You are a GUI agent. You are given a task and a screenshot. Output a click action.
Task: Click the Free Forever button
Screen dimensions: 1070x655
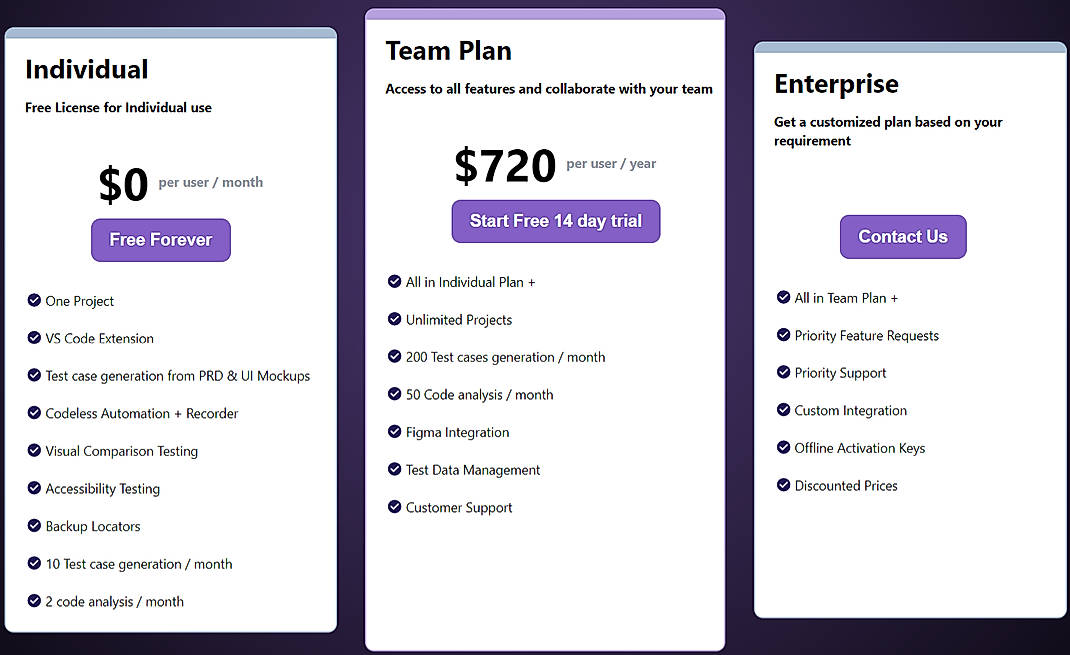[x=160, y=240]
